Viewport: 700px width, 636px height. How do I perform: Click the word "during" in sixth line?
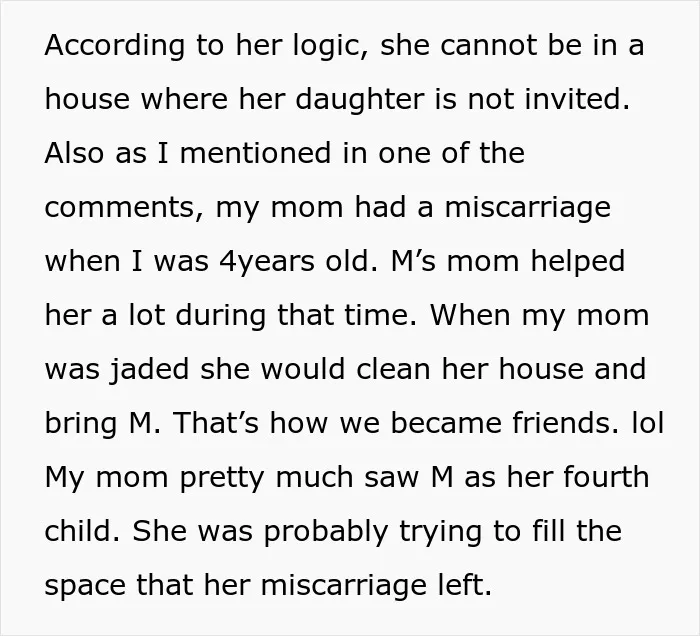coord(221,315)
